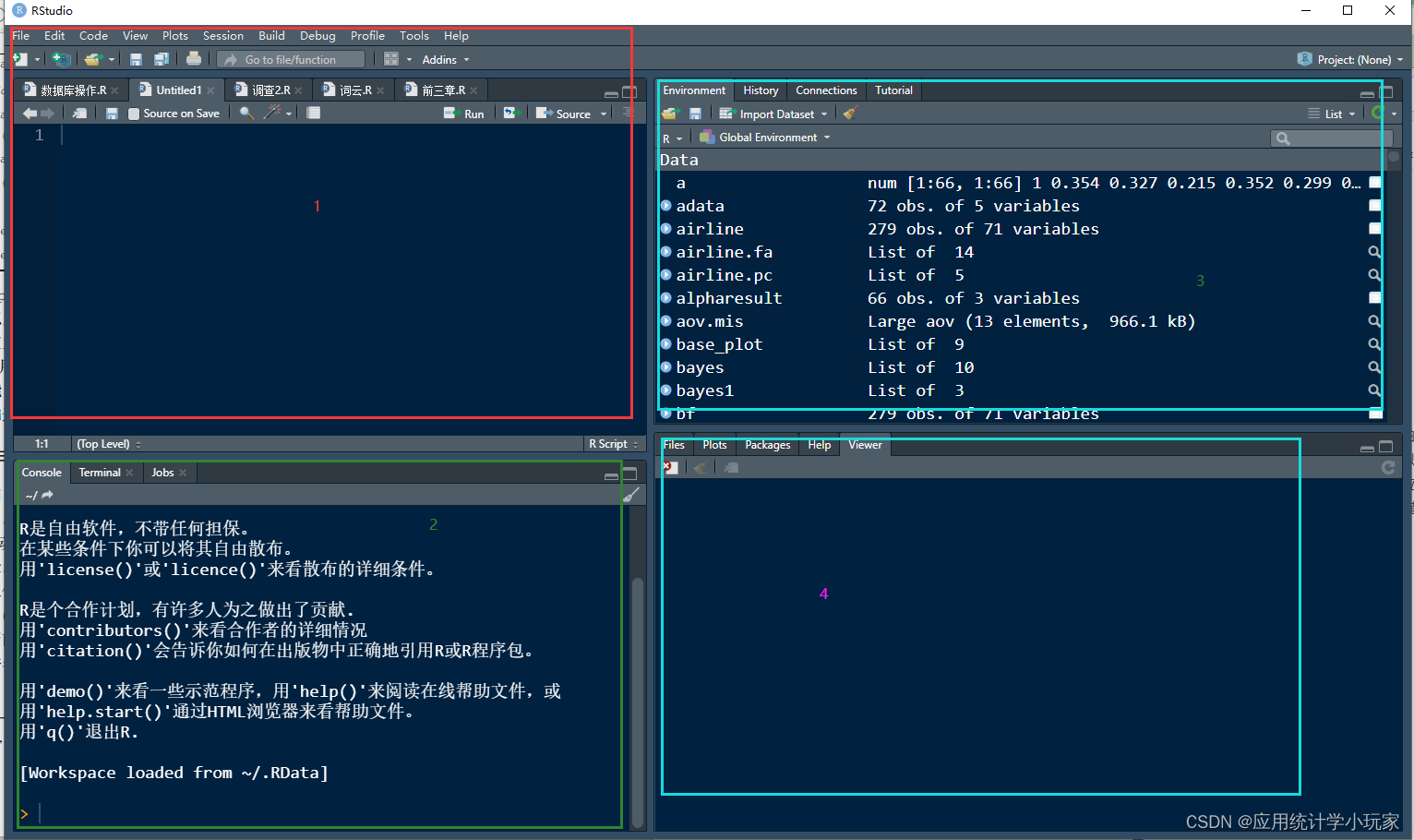Save workspace in the Environment pane
Image resolution: width=1414 pixels, height=840 pixels.
[x=695, y=114]
